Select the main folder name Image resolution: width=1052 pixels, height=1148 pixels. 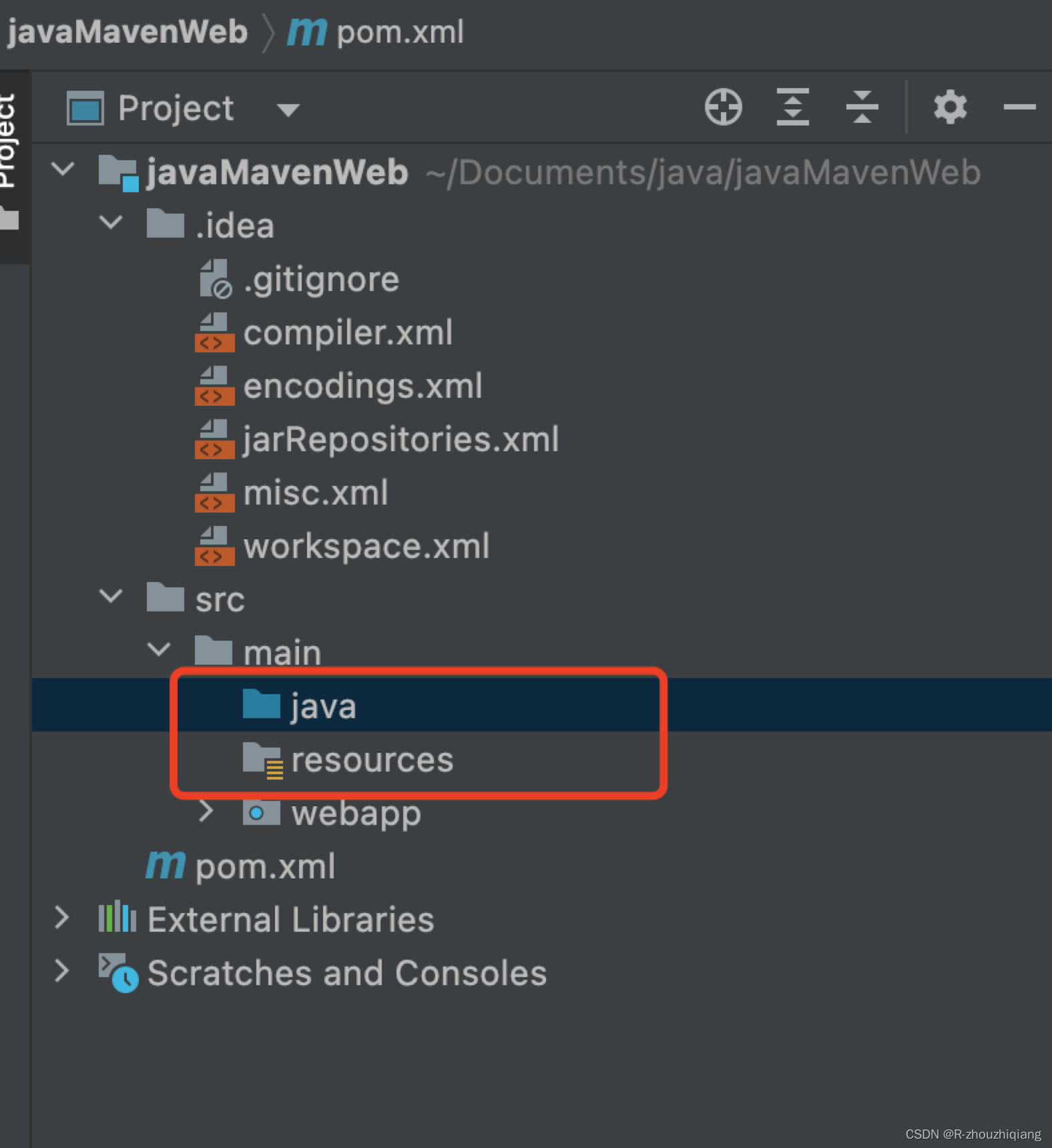(282, 653)
